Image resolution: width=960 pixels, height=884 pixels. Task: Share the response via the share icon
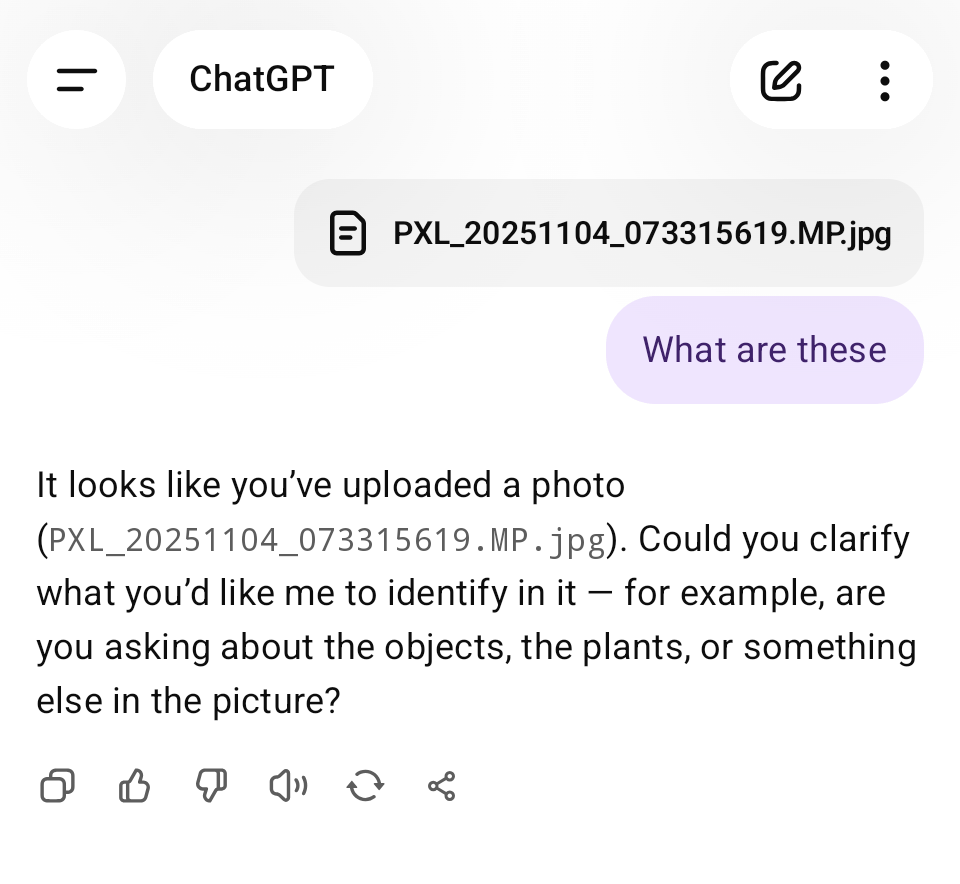pos(442,787)
